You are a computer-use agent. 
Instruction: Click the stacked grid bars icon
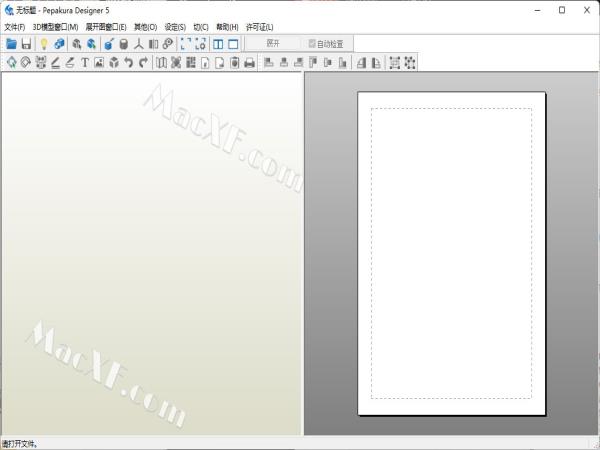[191, 62]
